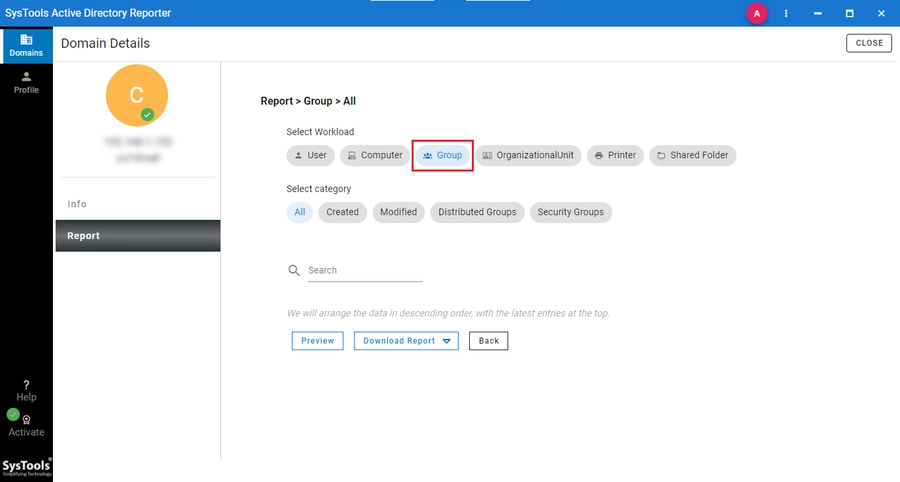Focus the Search input field
Screen dimensions: 900x482
point(365,270)
